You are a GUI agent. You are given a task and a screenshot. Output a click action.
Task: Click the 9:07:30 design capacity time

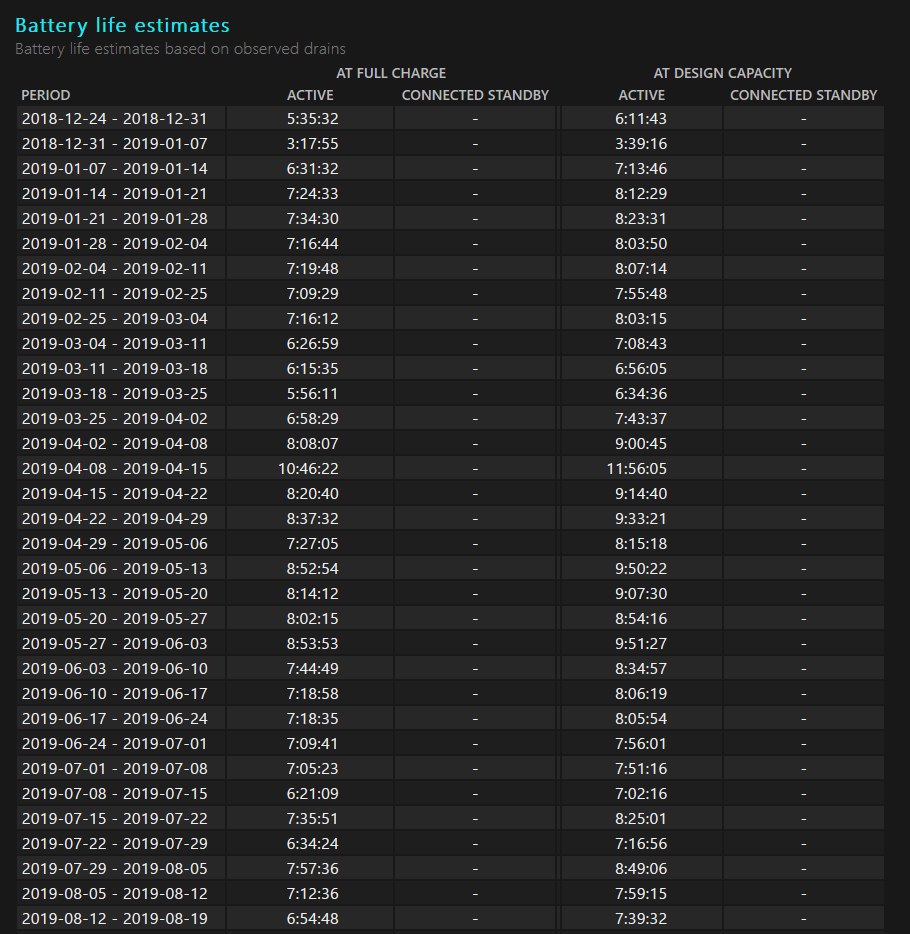[641, 594]
